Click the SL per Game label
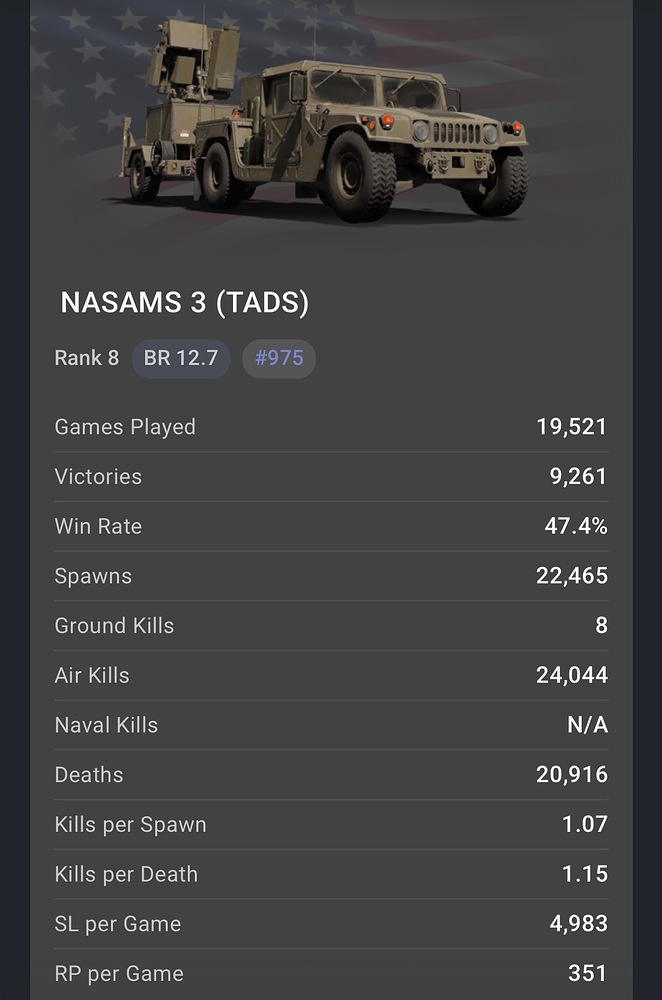 pos(118,924)
